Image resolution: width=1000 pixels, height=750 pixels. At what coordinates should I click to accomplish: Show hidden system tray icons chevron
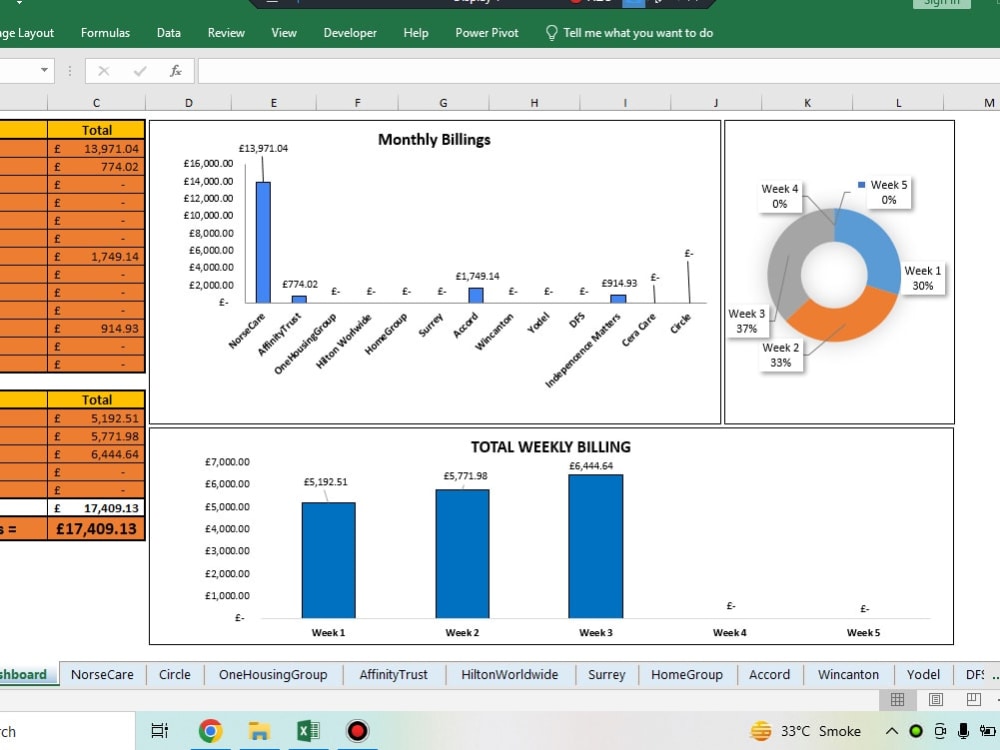tap(892, 731)
